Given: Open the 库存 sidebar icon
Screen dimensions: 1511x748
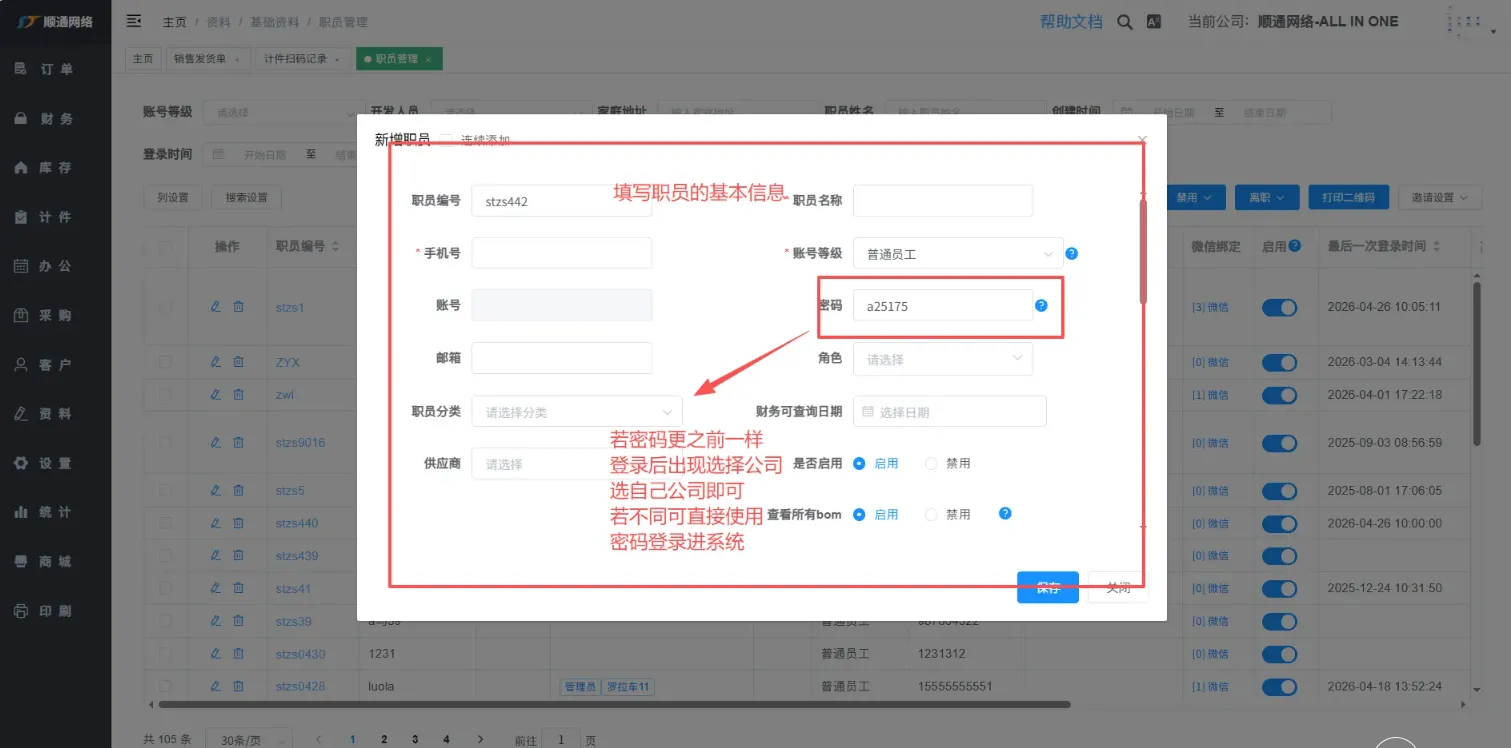Looking at the screenshot, I should [21, 168].
